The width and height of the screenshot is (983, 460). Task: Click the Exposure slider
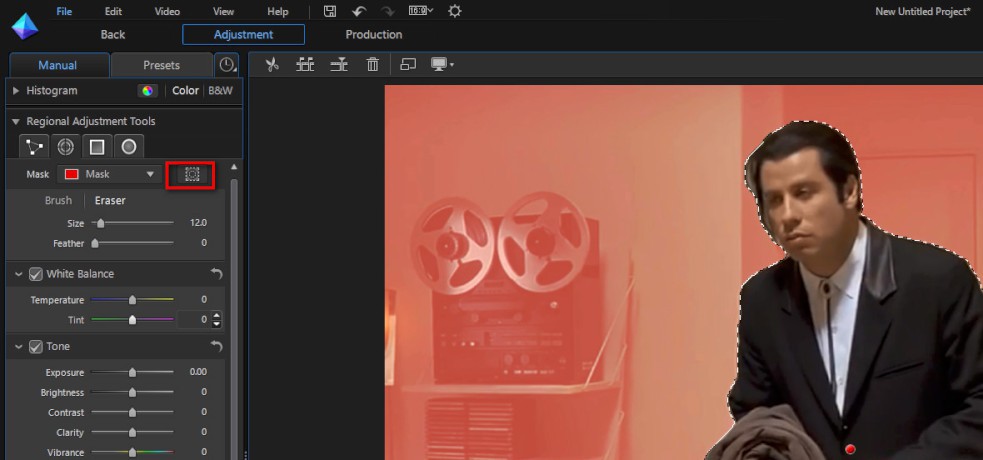(132, 372)
